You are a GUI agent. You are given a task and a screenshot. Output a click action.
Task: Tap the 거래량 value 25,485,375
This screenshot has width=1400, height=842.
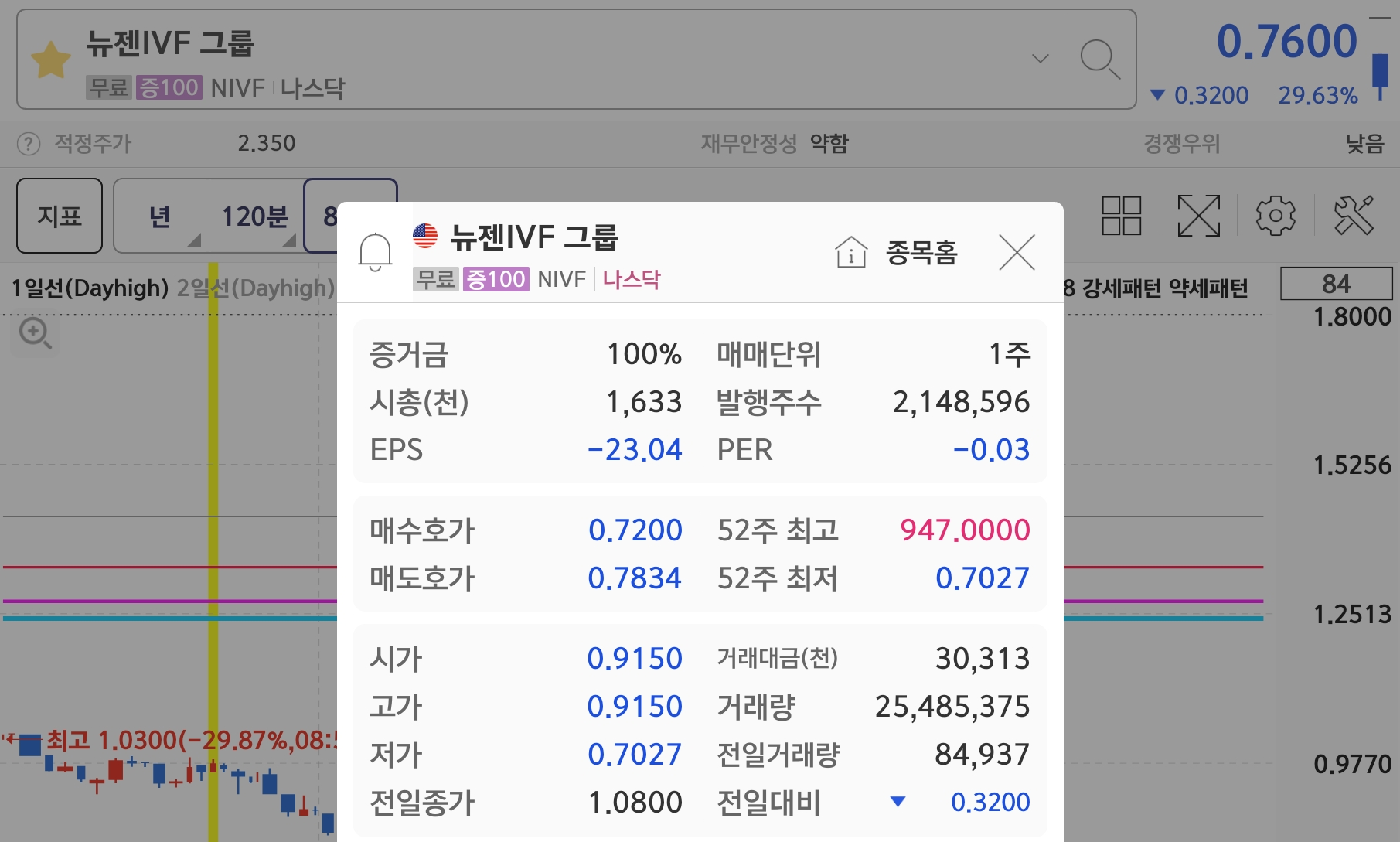point(952,707)
